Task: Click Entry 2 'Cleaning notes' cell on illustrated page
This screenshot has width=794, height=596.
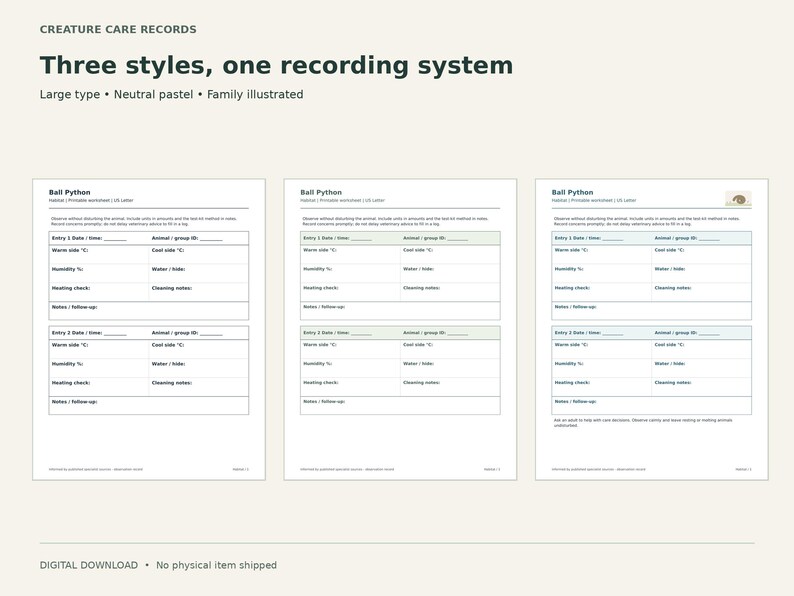Action: tap(701, 387)
